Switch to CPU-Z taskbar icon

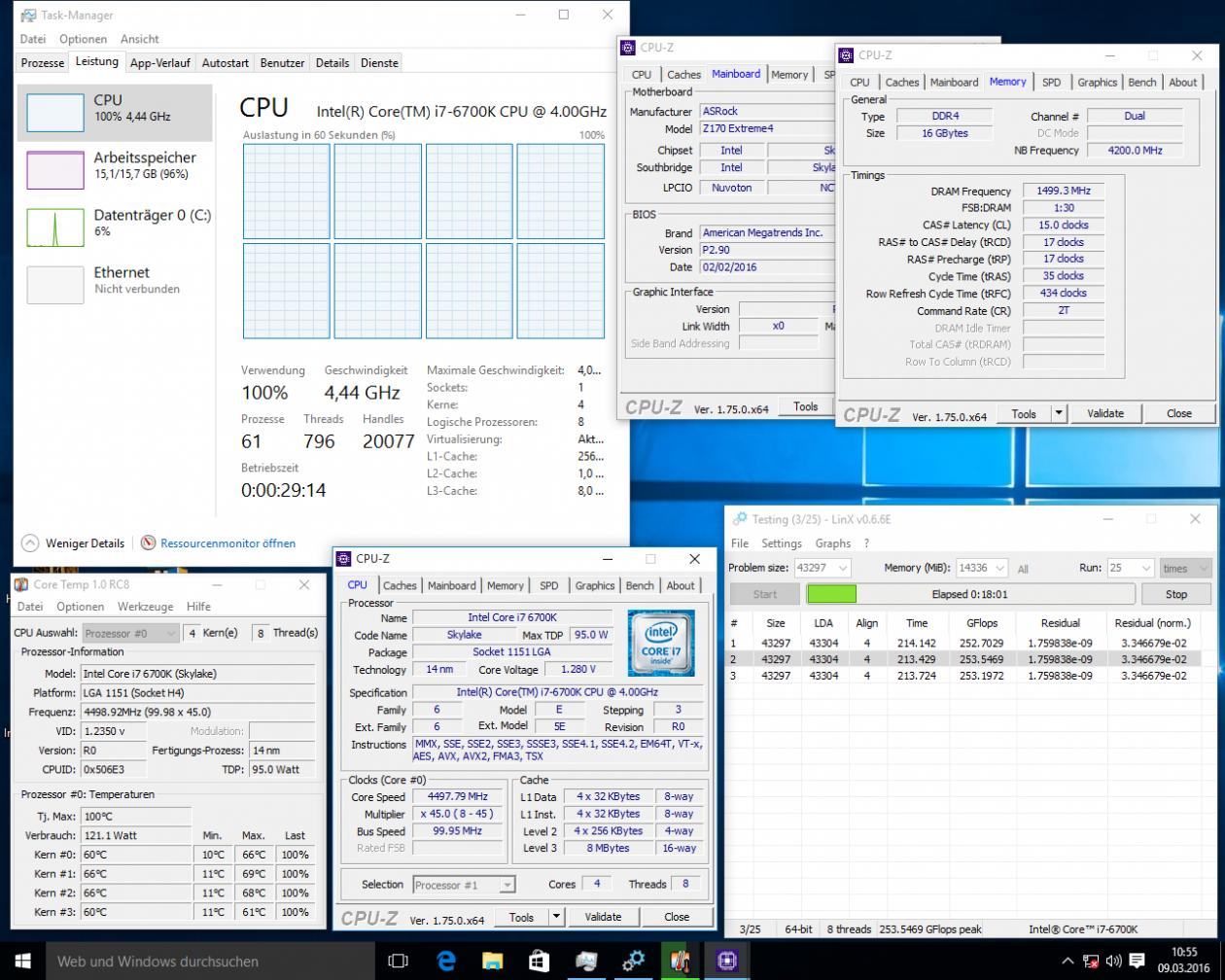(726, 961)
